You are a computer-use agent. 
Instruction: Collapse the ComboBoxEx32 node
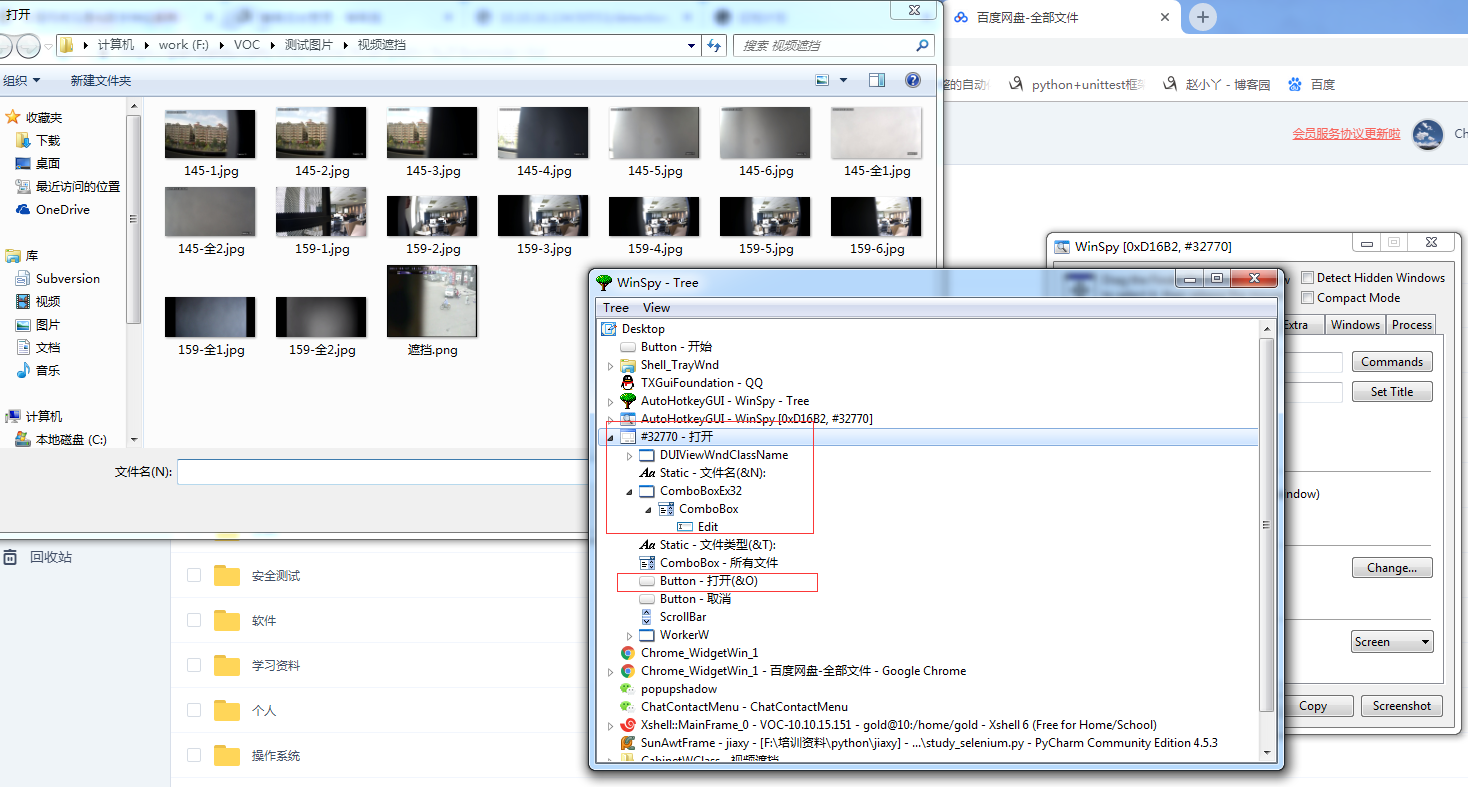point(630,492)
